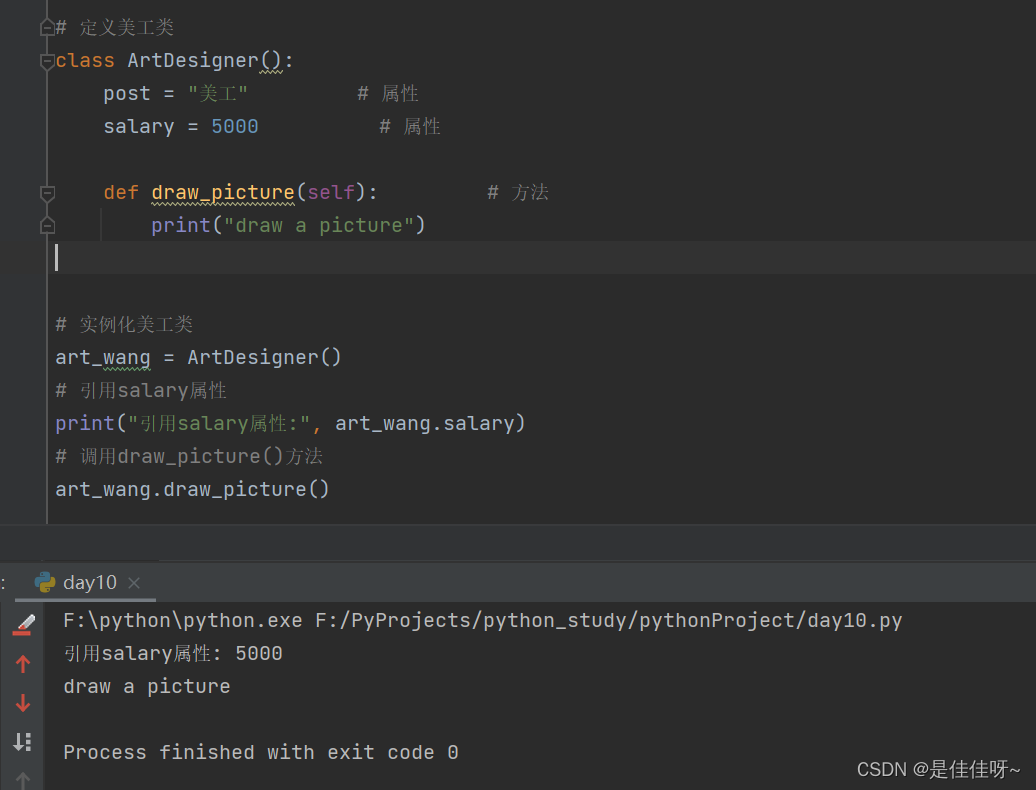Screen dimensions: 1036x790
Task: Click console output line 引用salary属性: 5000
Action: [x=173, y=653]
